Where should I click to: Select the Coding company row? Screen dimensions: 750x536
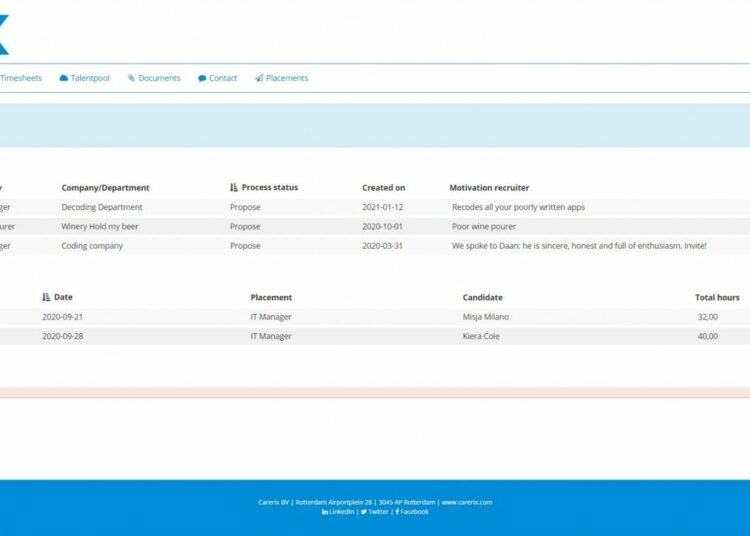tap(92, 245)
